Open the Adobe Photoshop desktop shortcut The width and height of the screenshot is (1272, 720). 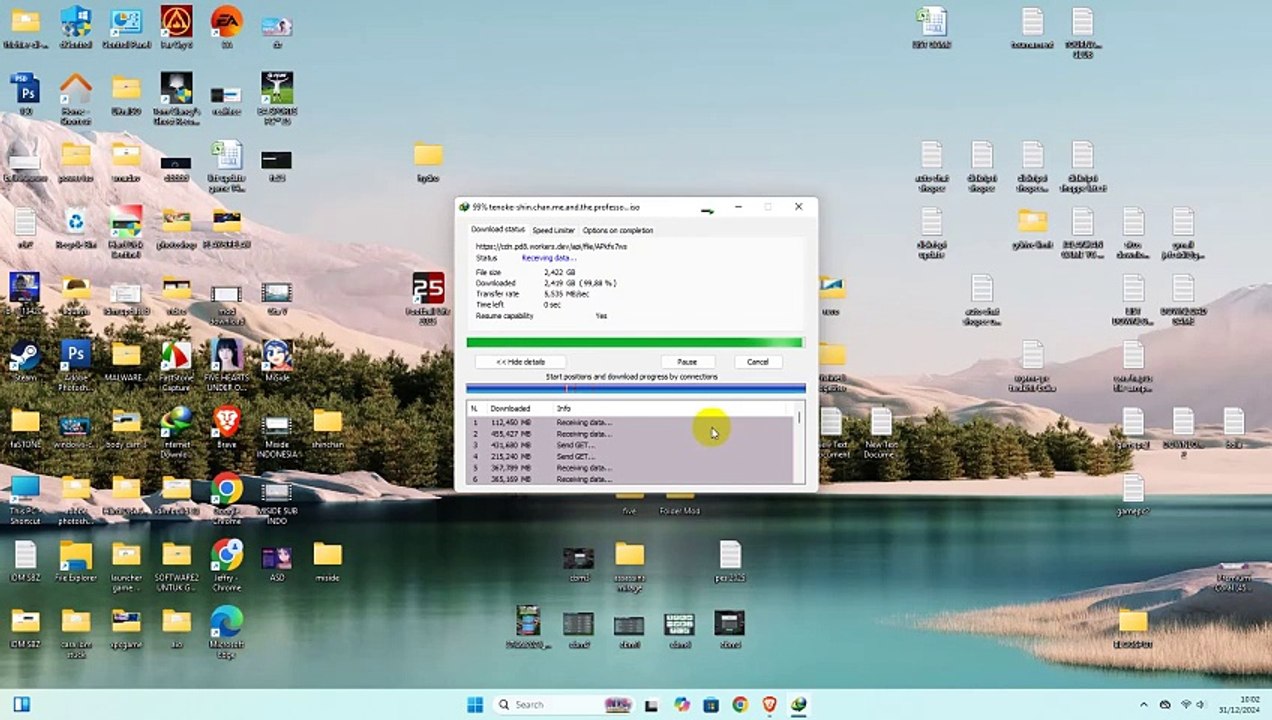coord(76,365)
